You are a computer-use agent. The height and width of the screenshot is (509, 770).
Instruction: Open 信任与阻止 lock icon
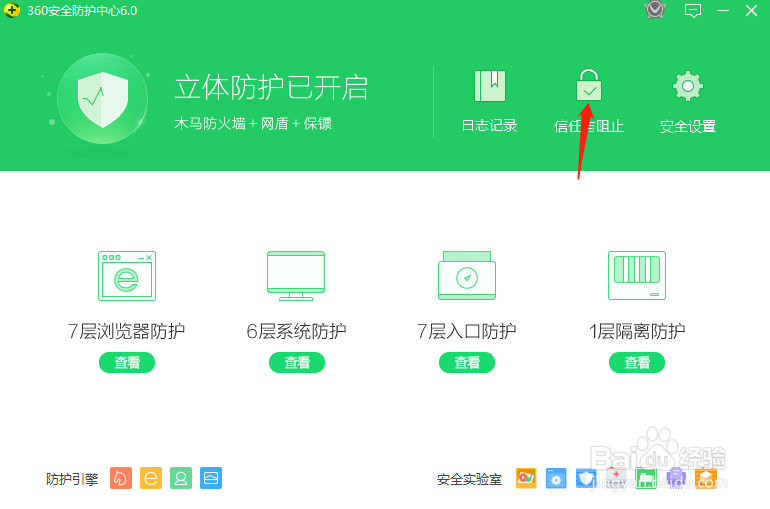click(588, 85)
